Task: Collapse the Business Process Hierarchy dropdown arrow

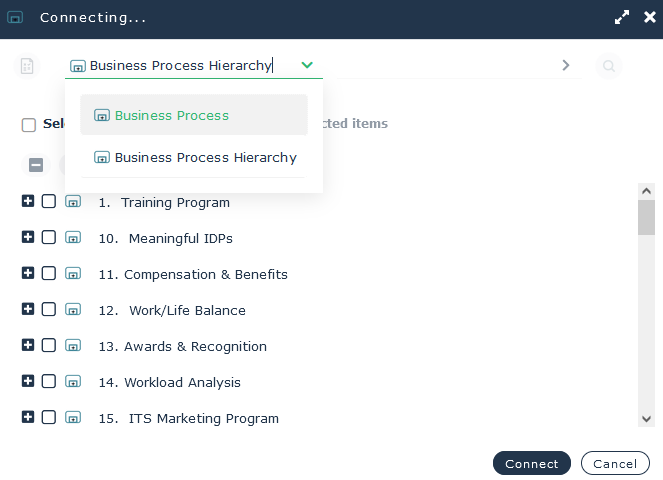Action: [307, 65]
